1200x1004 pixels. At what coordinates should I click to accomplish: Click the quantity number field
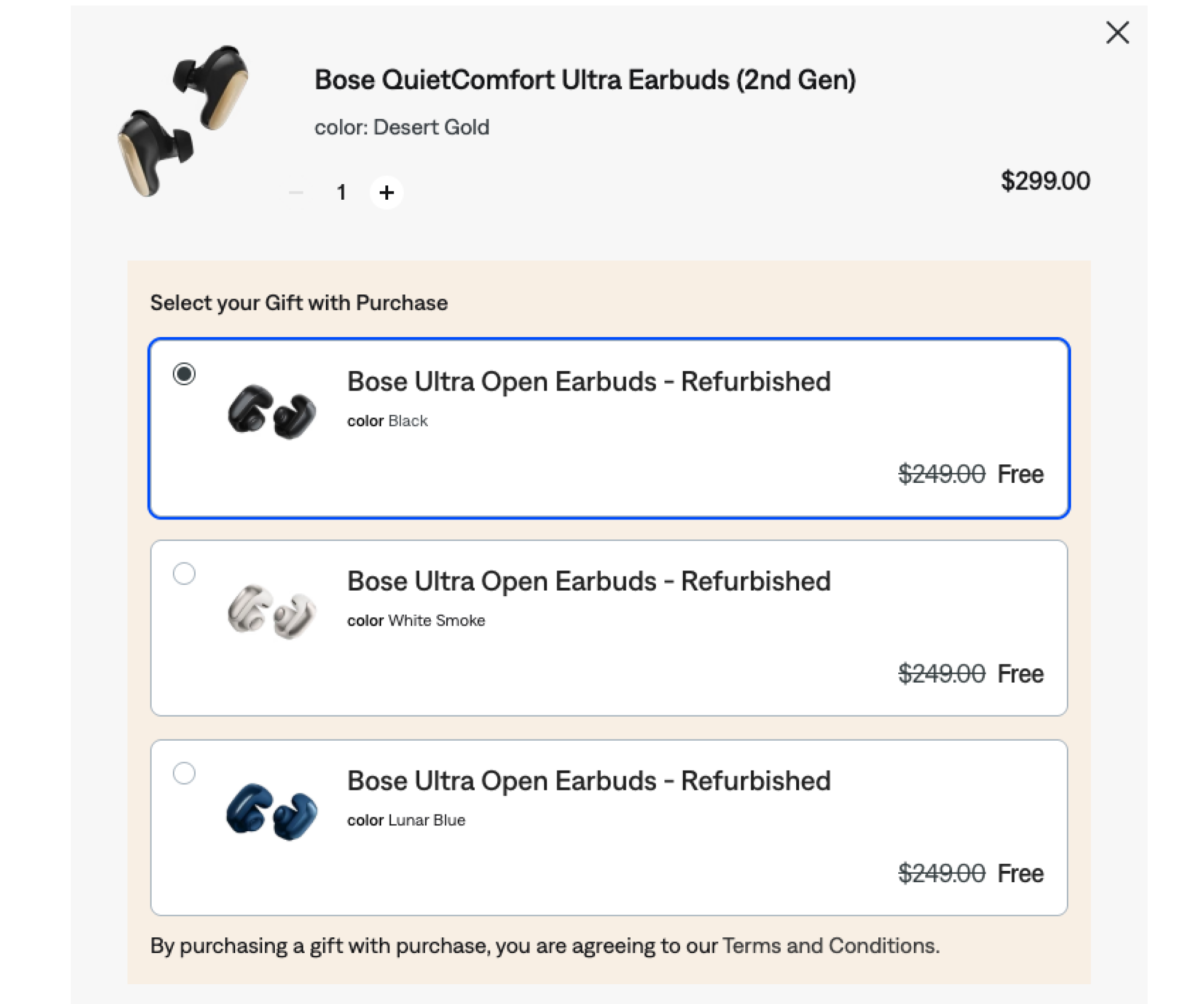[341, 192]
